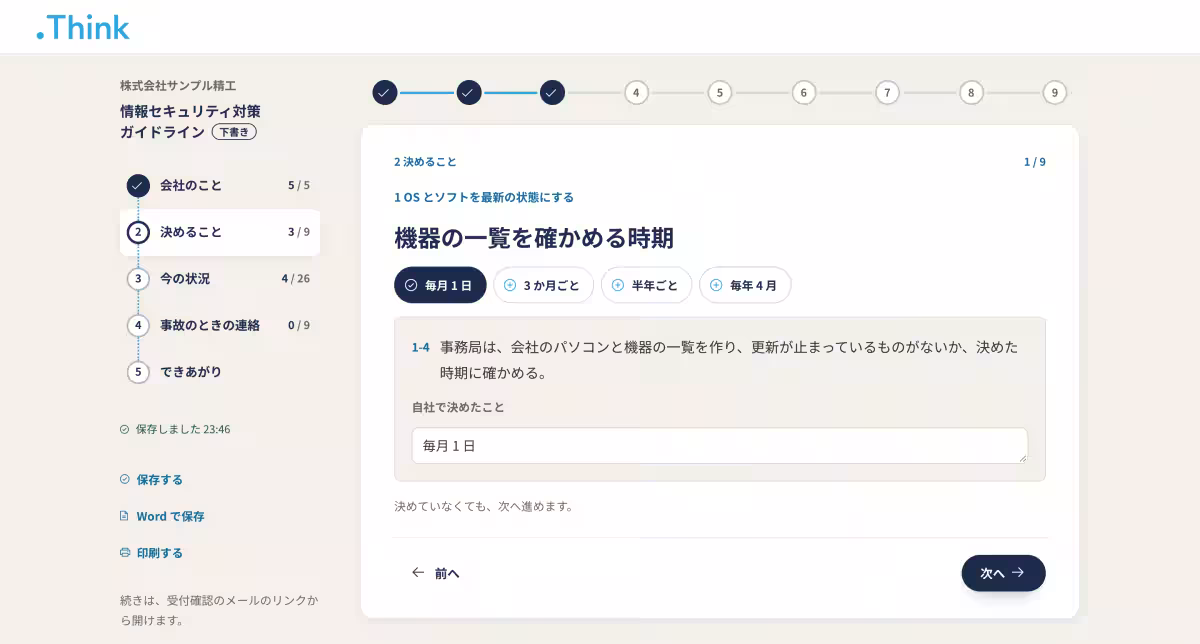Click the 次へ next button

click(1003, 573)
